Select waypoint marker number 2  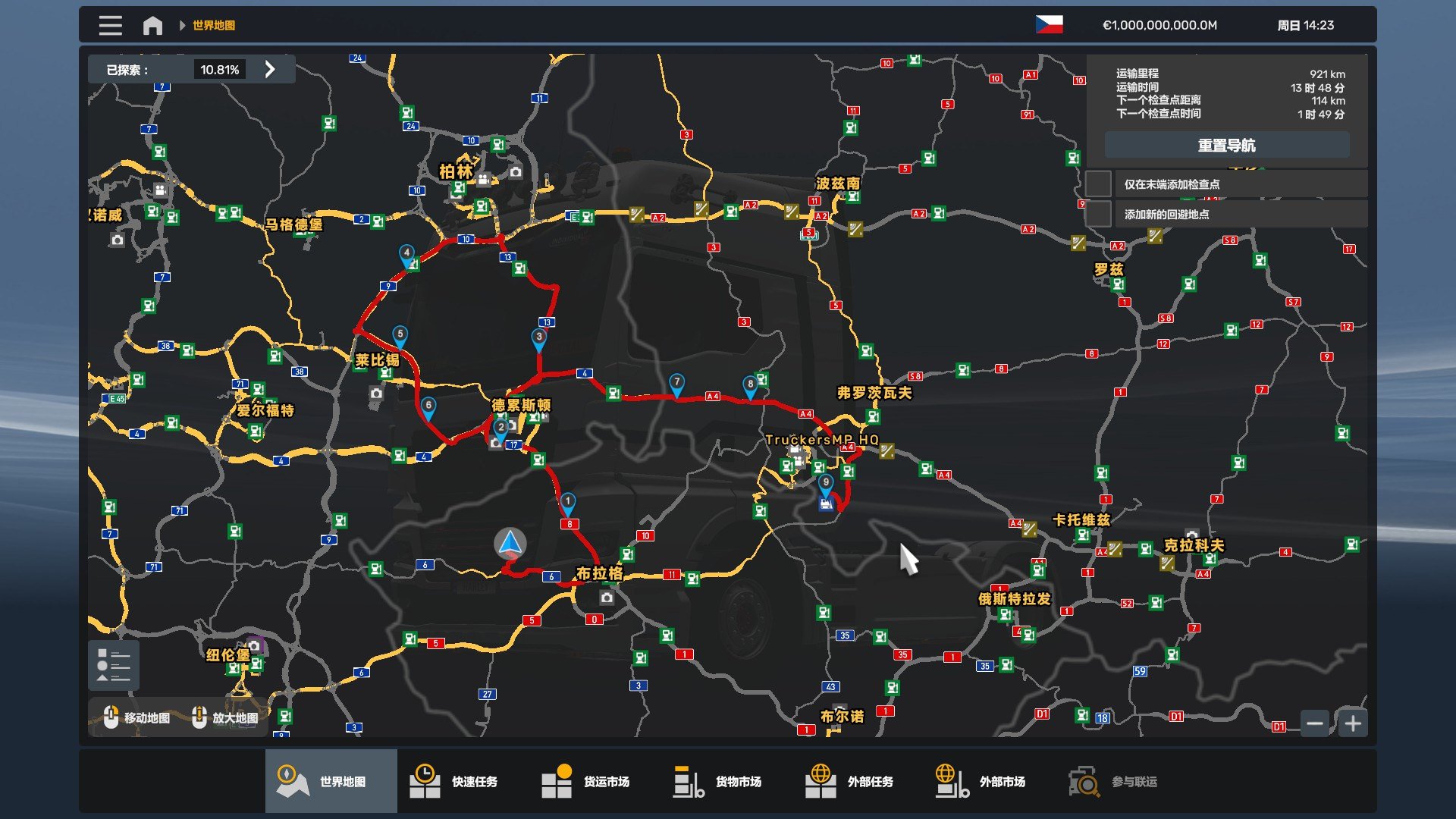[x=501, y=429]
